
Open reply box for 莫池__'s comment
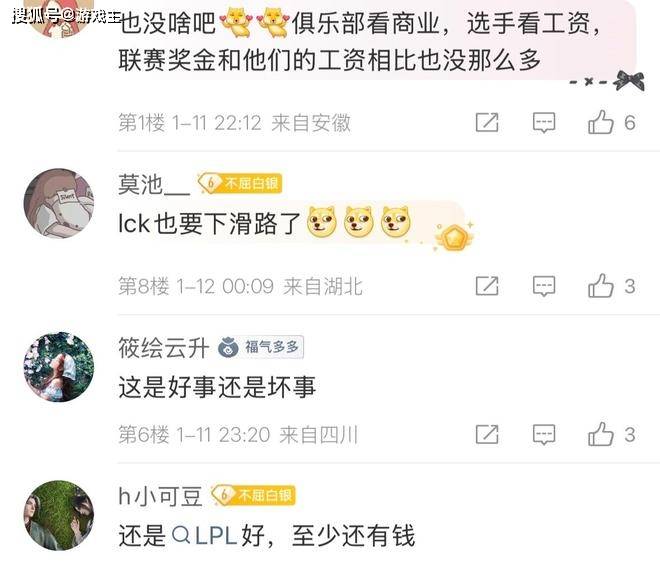pyautogui.click(x=544, y=286)
